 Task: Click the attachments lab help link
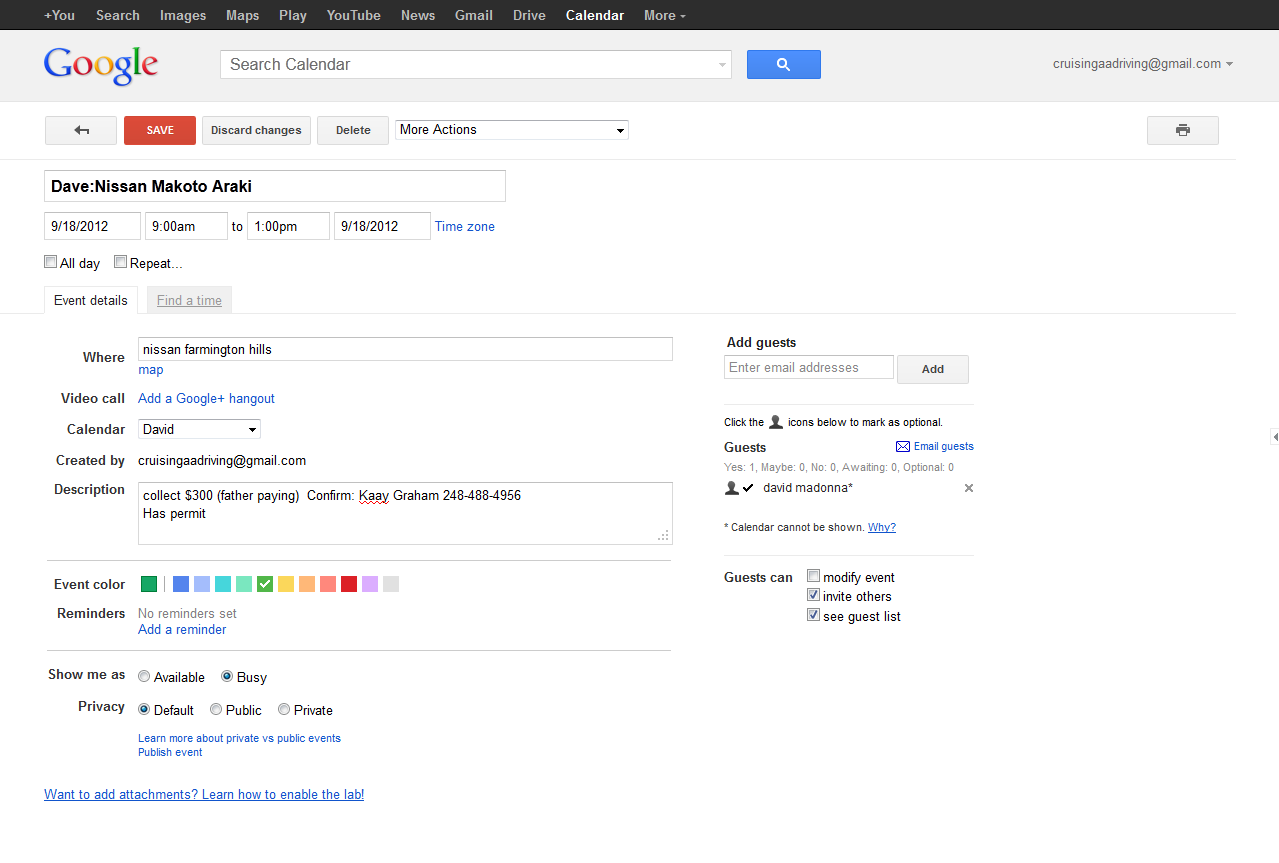tap(204, 795)
